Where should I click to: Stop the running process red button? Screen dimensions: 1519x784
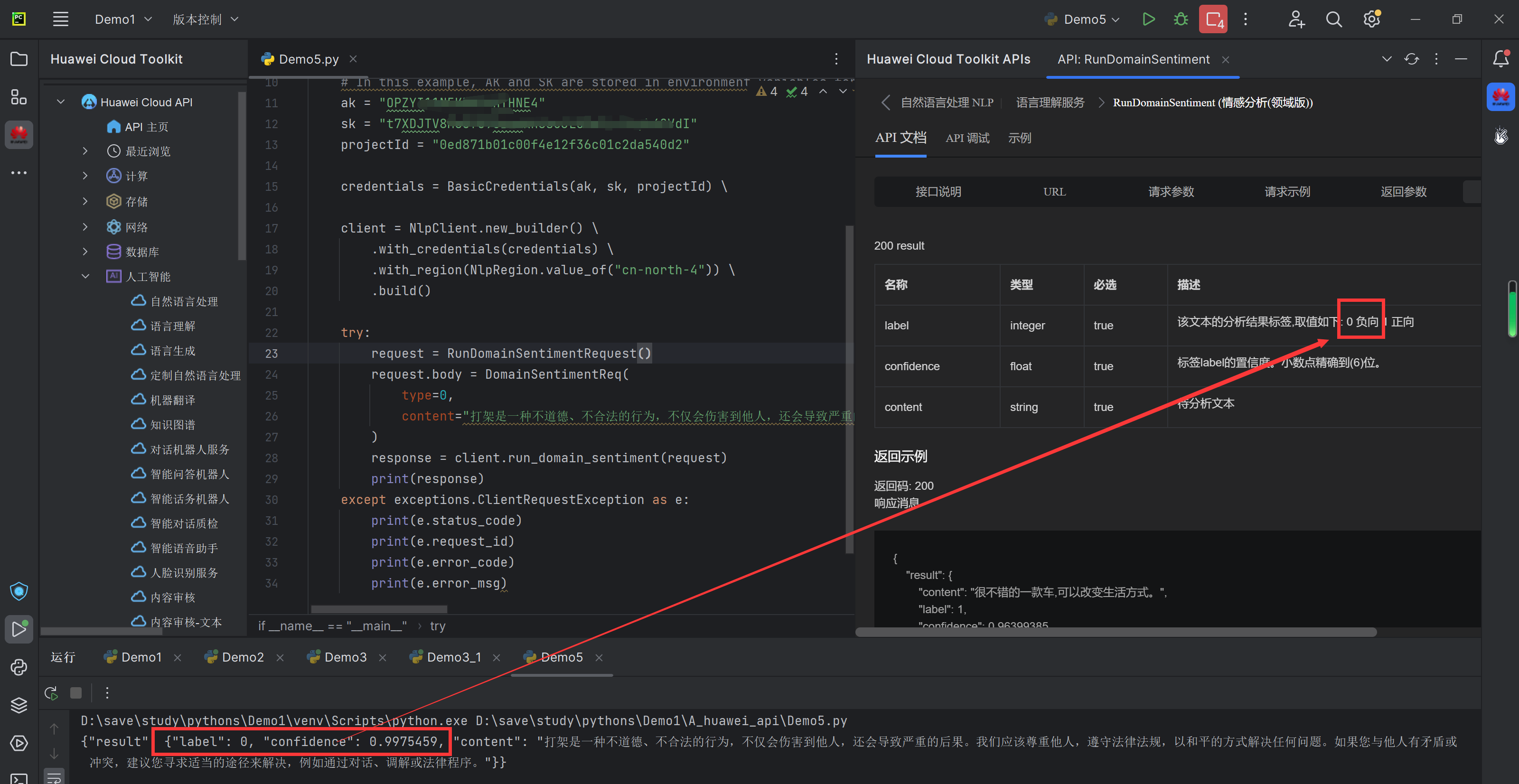pyautogui.click(x=1213, y=19)
